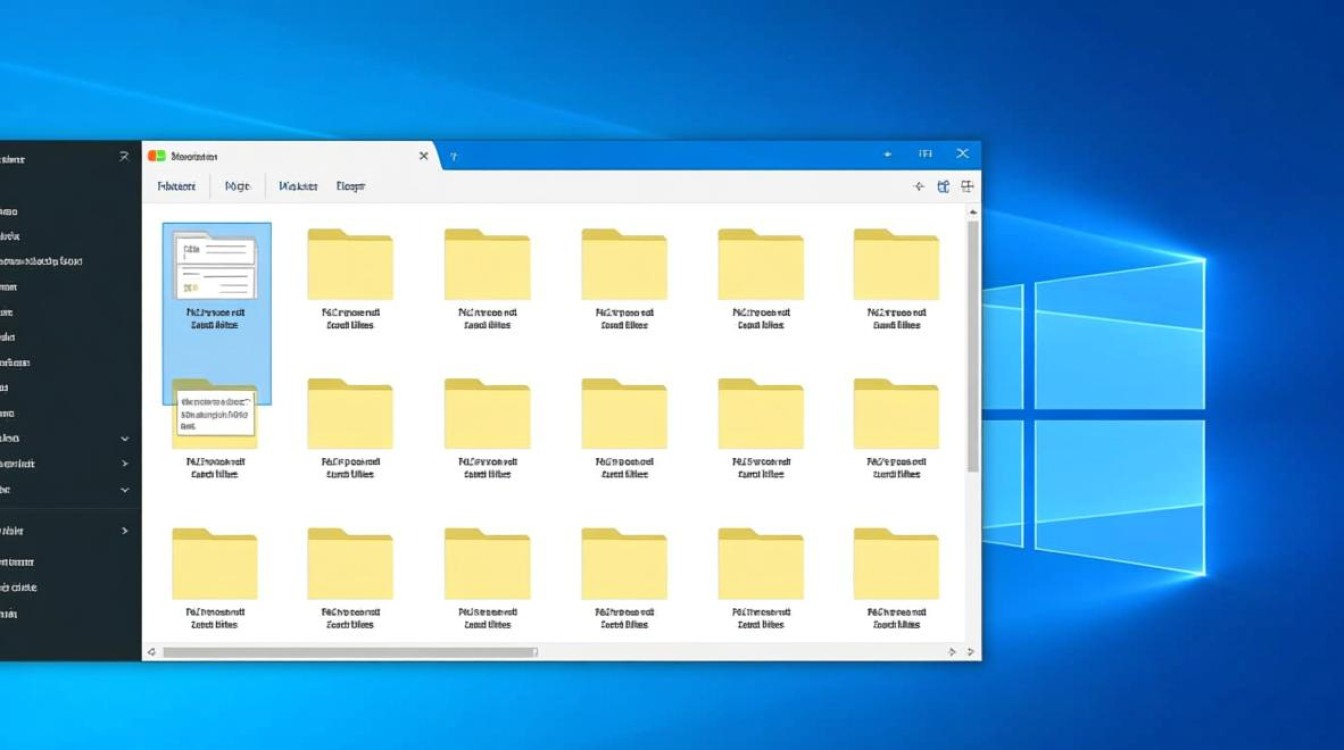Click the small arrow icon beside the toolbar icon group
The height and width of the screenshot is (750, 1344).
[x=919, y=186]
